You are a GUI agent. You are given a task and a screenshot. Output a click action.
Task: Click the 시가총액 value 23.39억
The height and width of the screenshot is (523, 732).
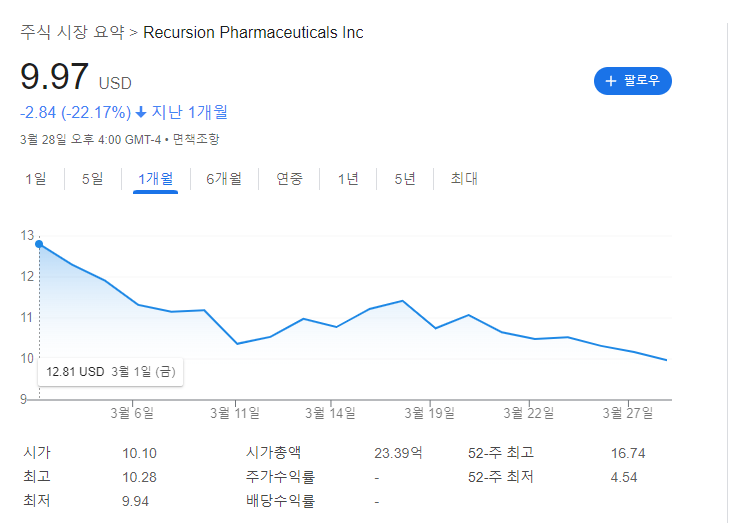coord(398,453)
